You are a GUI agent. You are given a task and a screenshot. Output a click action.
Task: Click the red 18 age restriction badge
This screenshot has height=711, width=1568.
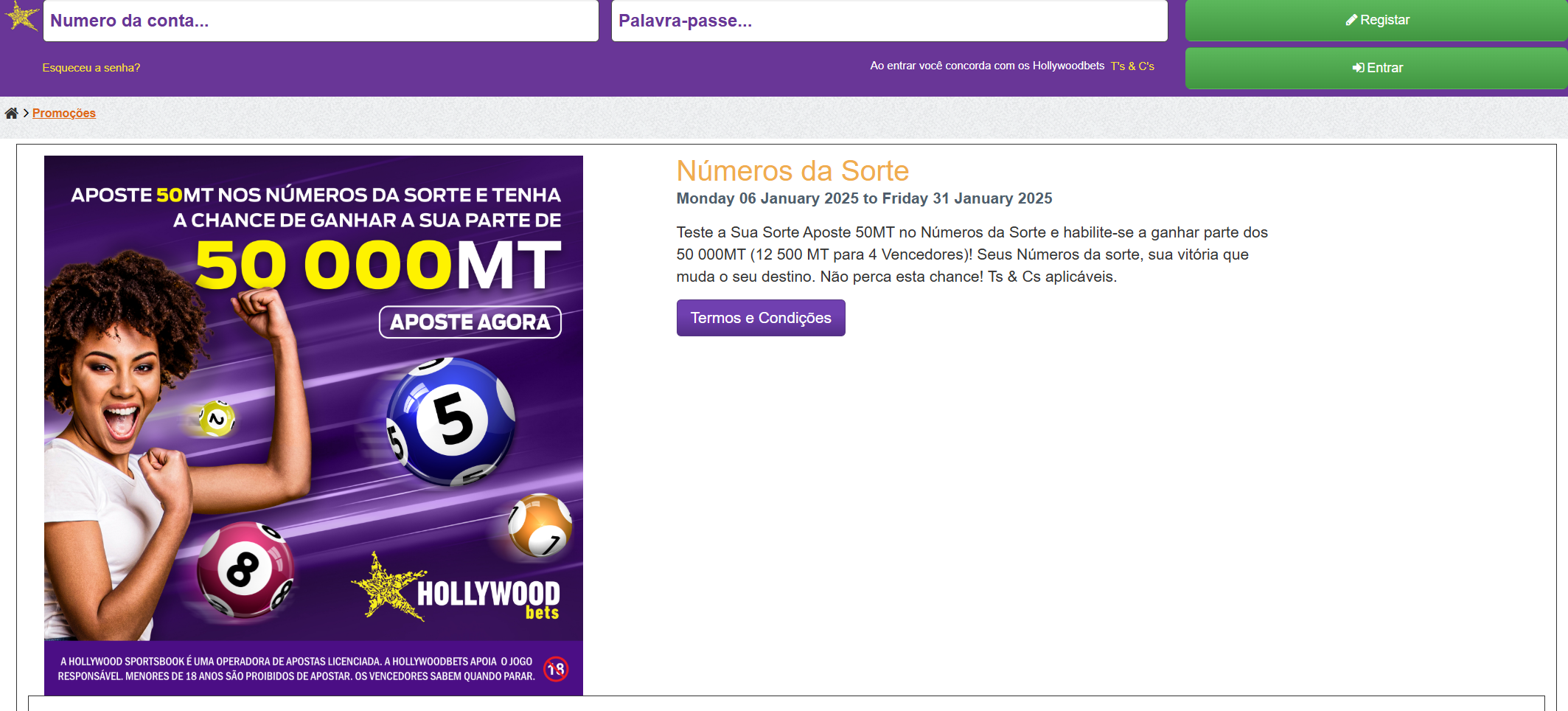click(556, 669)
